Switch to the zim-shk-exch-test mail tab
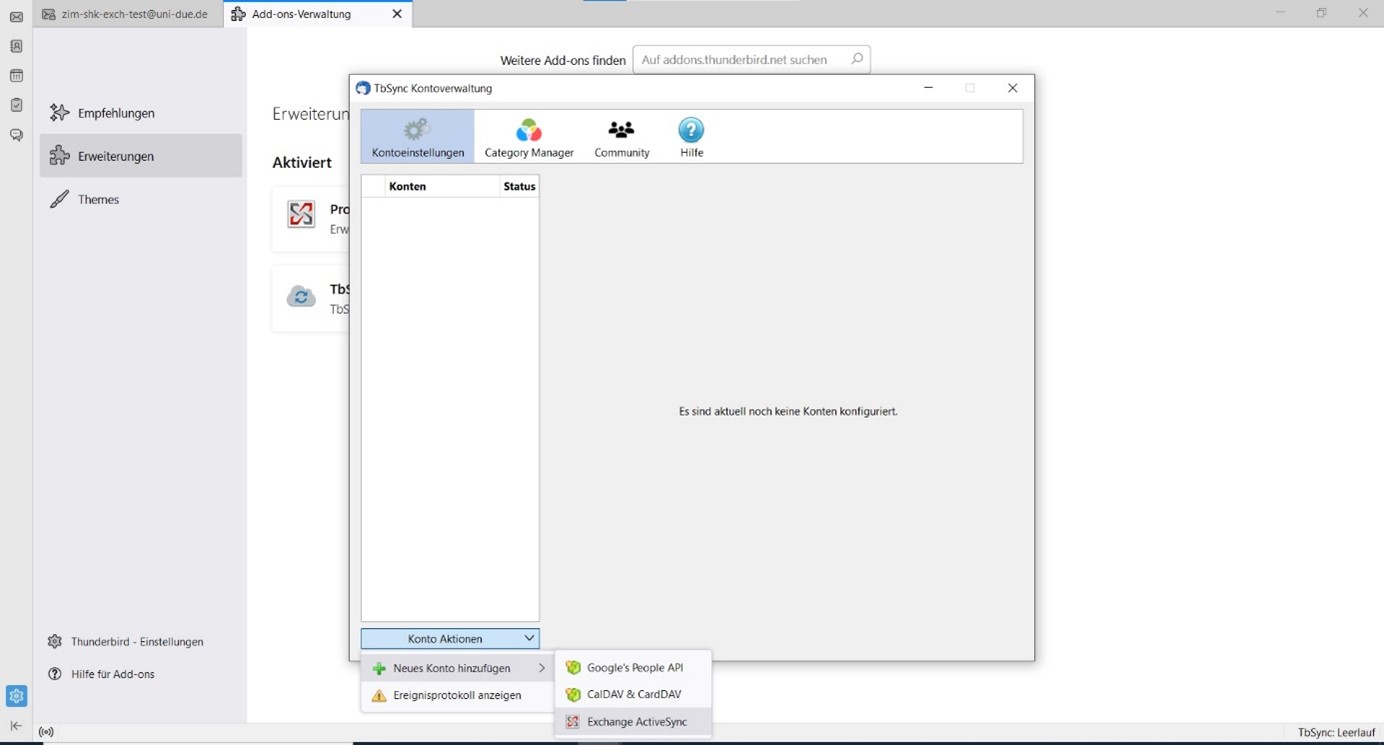Screen dimensions: 1384x745 (x=128, y=14)
